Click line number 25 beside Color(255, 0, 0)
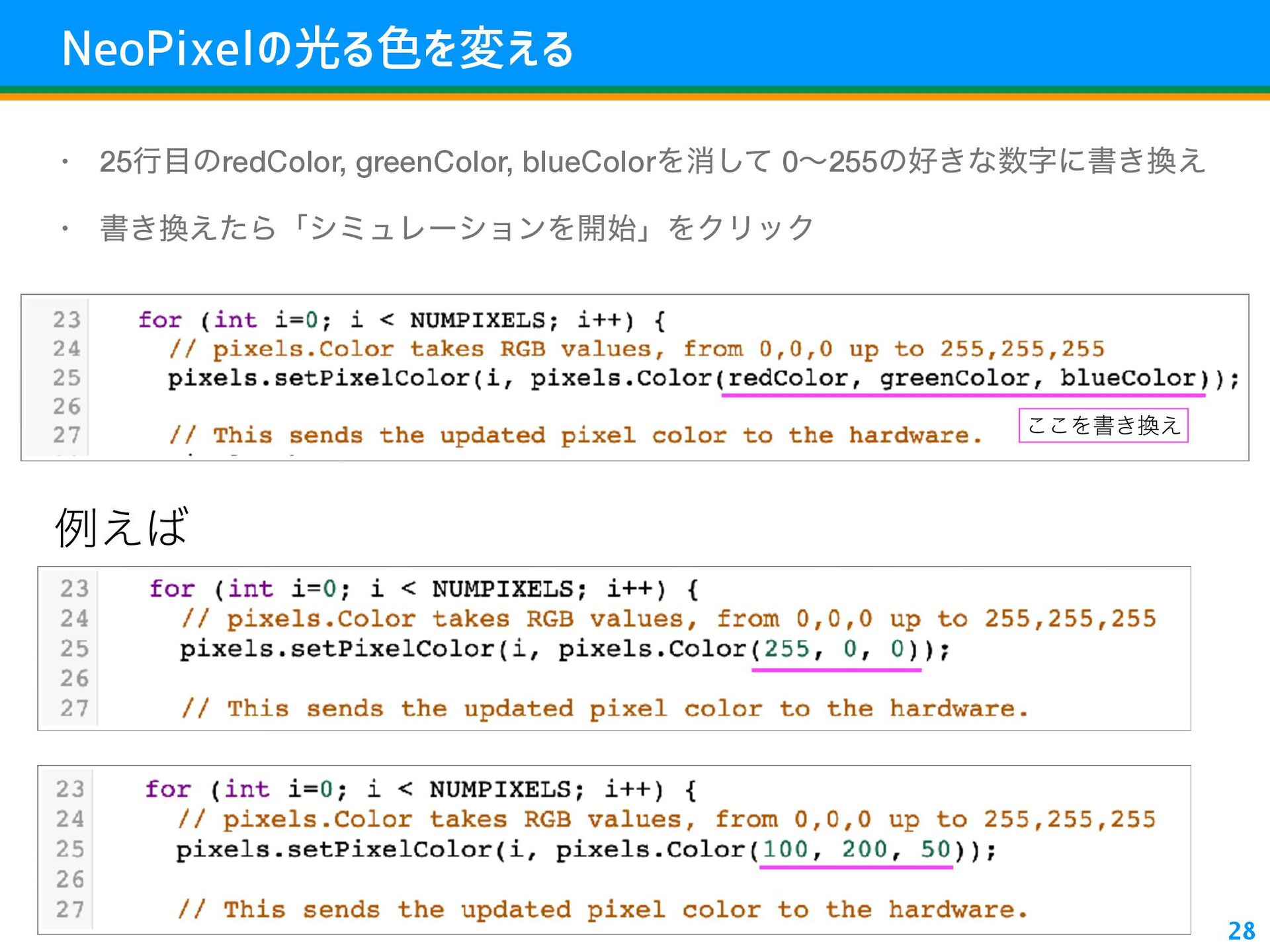Image resolution: width=1270 pixels, height=952 pixels. [x=74, y=649]
